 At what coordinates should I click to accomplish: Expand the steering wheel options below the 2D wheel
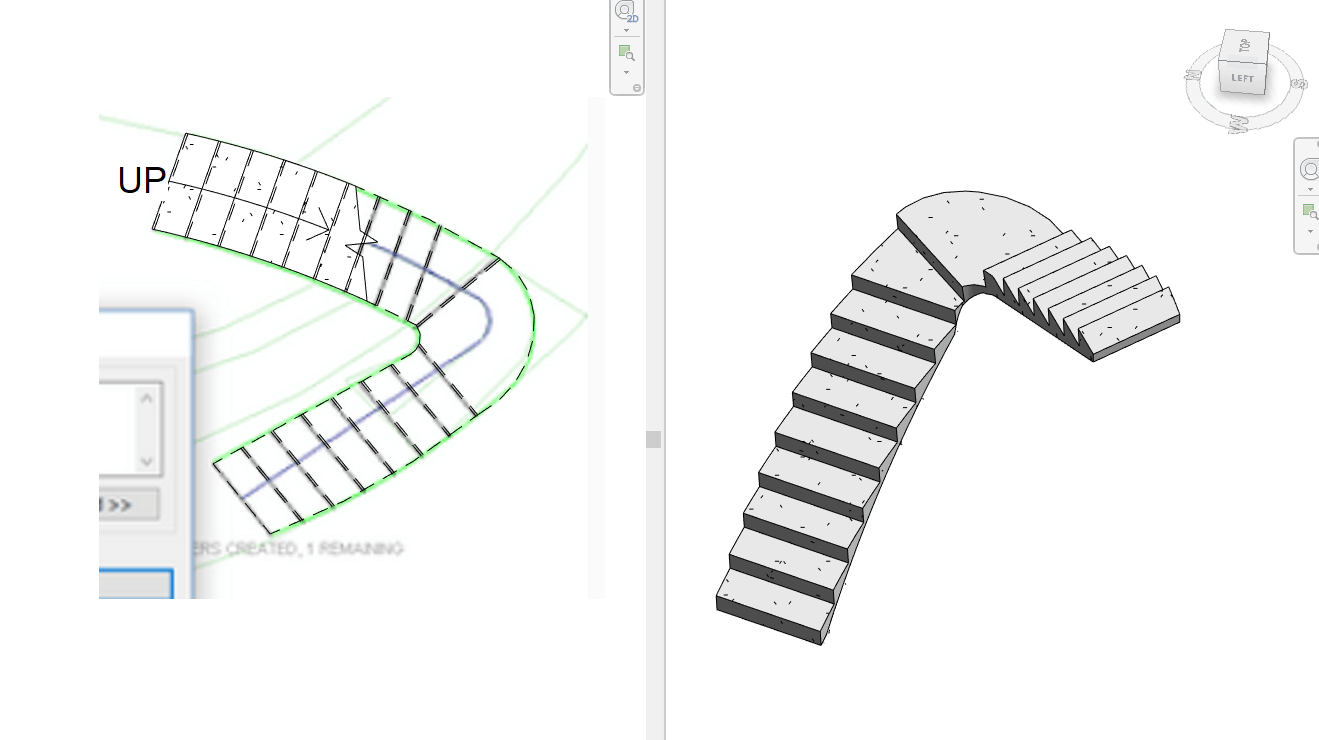pos(626,30)
